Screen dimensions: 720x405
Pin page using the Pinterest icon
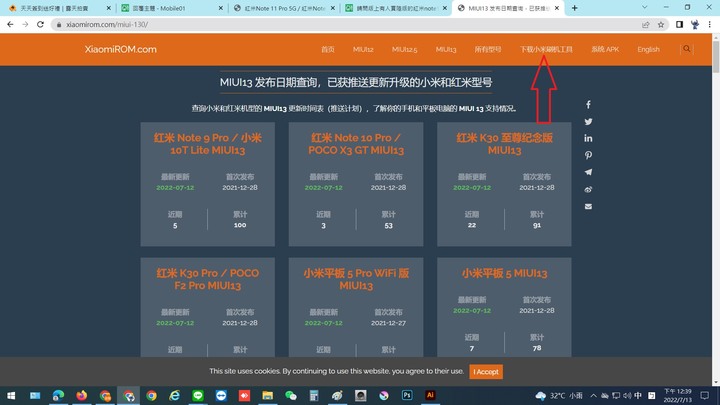(588, 155)
